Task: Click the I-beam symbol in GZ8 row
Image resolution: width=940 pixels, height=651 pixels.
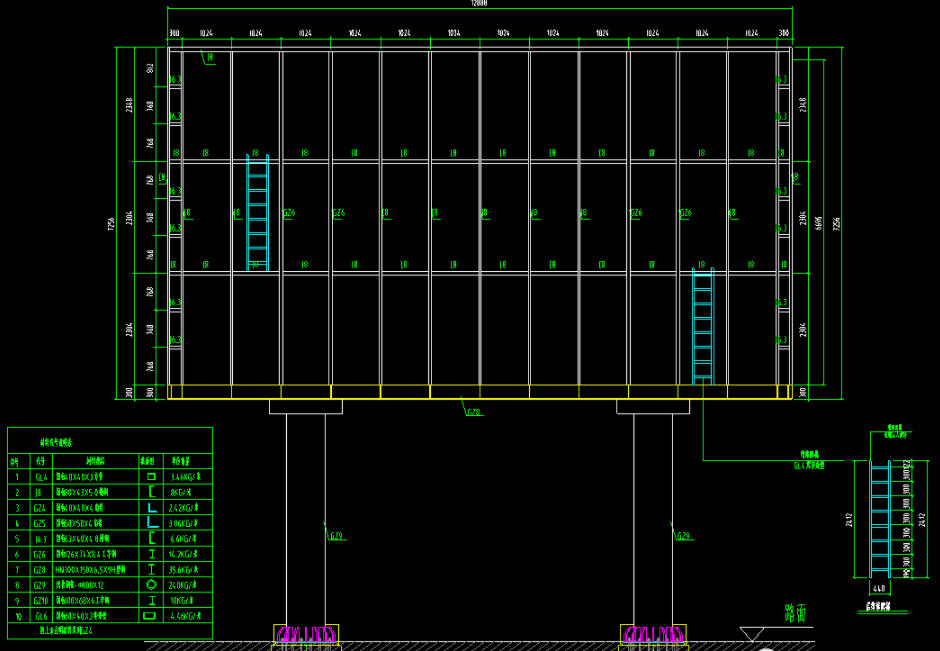Action: tap(151, 569)
